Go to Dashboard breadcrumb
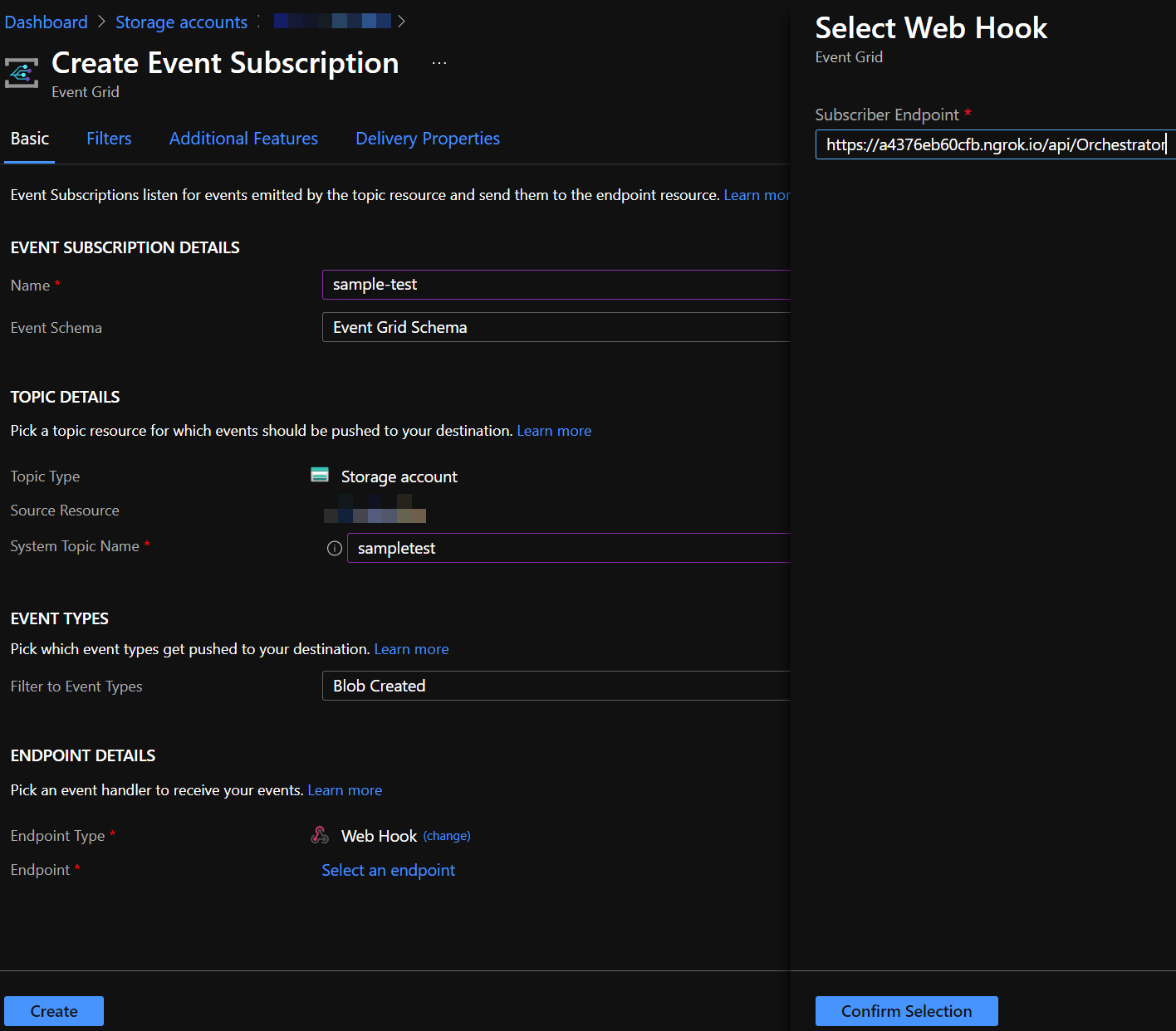1176x1031 pixels. pyautogui.click(x=46, y=22)
